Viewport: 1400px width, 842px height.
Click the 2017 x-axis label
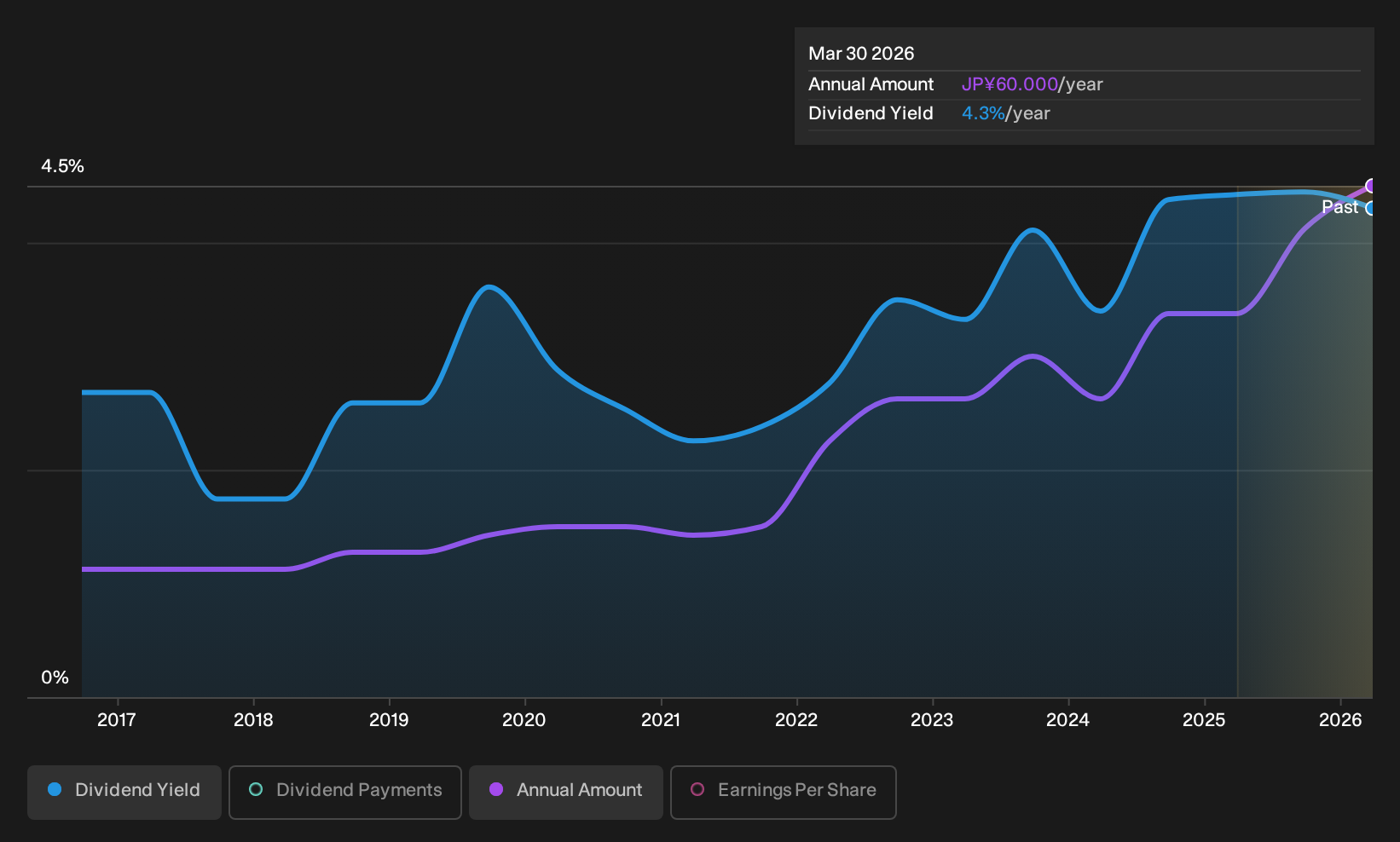click(x=117, y=720)
